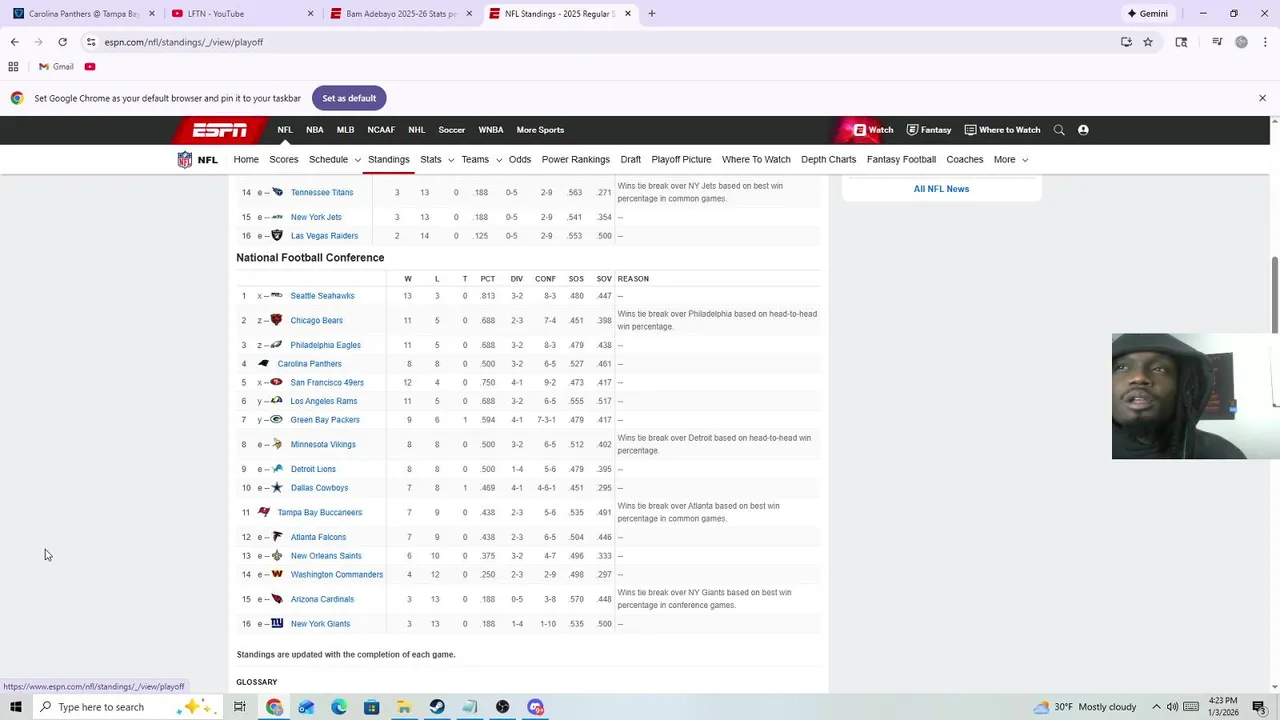Open Task View on taskbar
The height and width of the screenshot is (720, 1280).
(240, 707)
